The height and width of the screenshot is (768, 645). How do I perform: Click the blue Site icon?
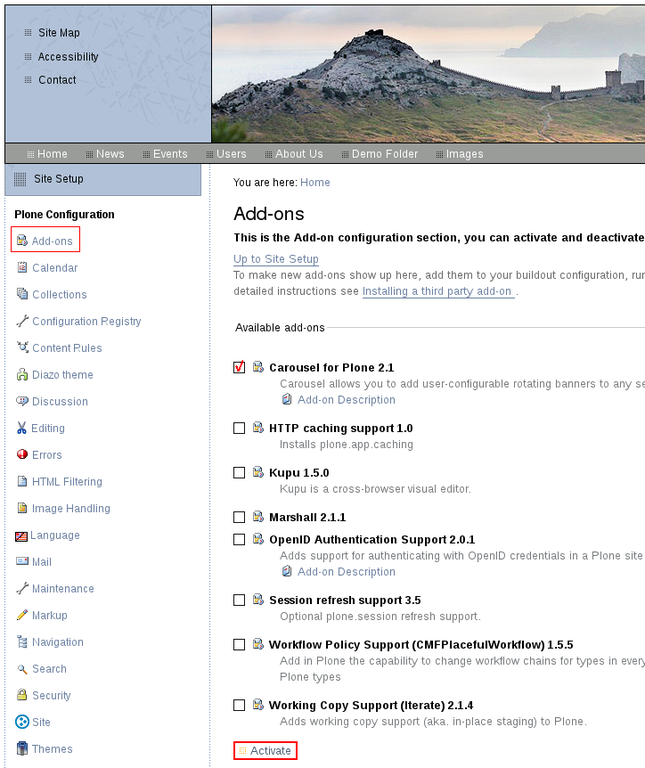(22, 721)
